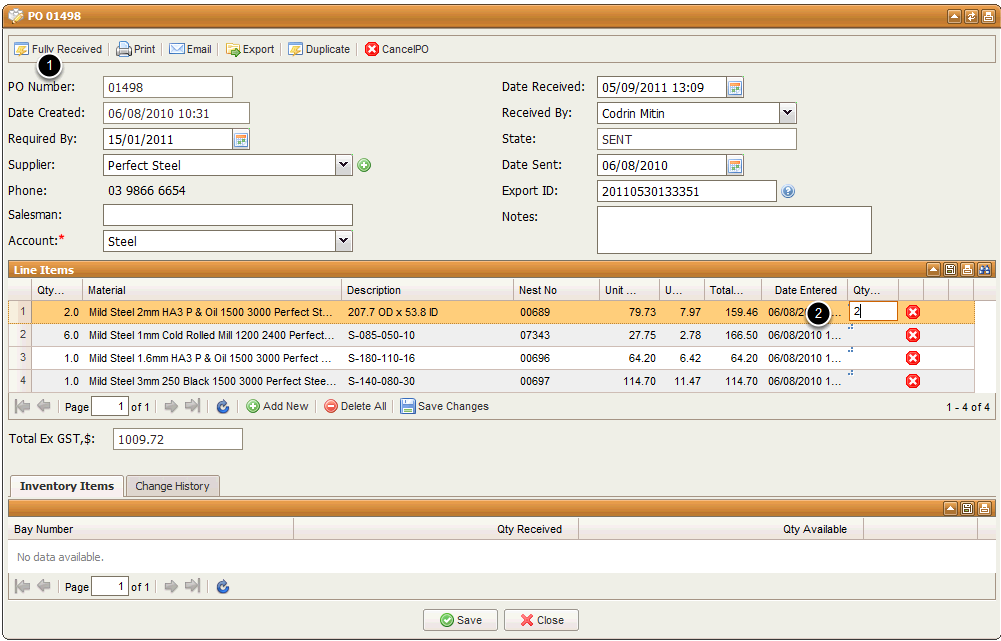The image size is (1001, 641).
Task: Click the Close button at the bottom
Action: tap(541, 620)
